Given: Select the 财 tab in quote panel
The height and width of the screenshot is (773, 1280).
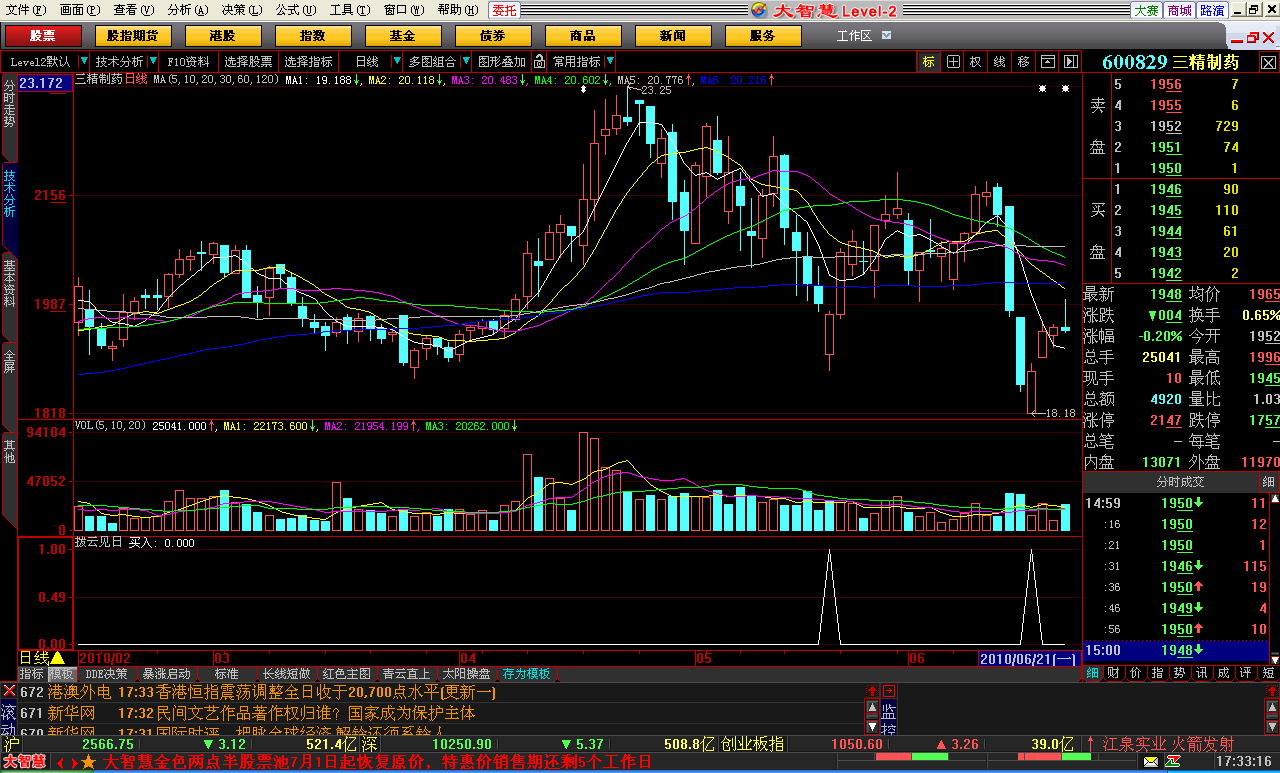Looking at the screenshot, I should pos(1113,673).
